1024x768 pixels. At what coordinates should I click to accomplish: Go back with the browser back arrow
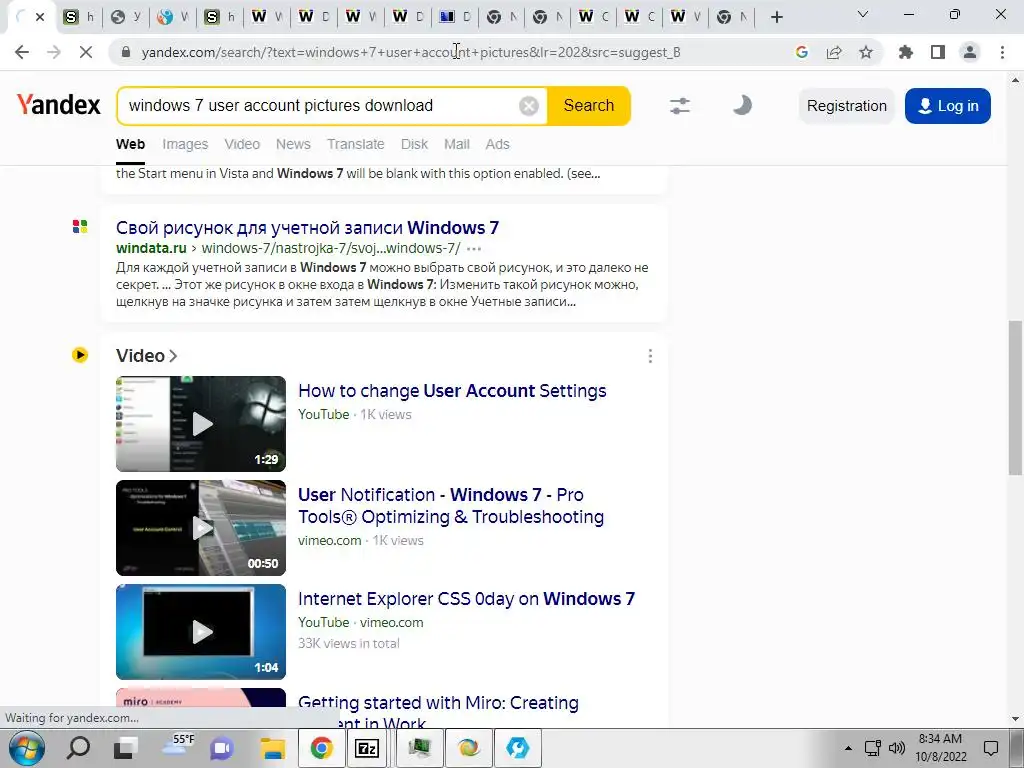tap(22, 52)
